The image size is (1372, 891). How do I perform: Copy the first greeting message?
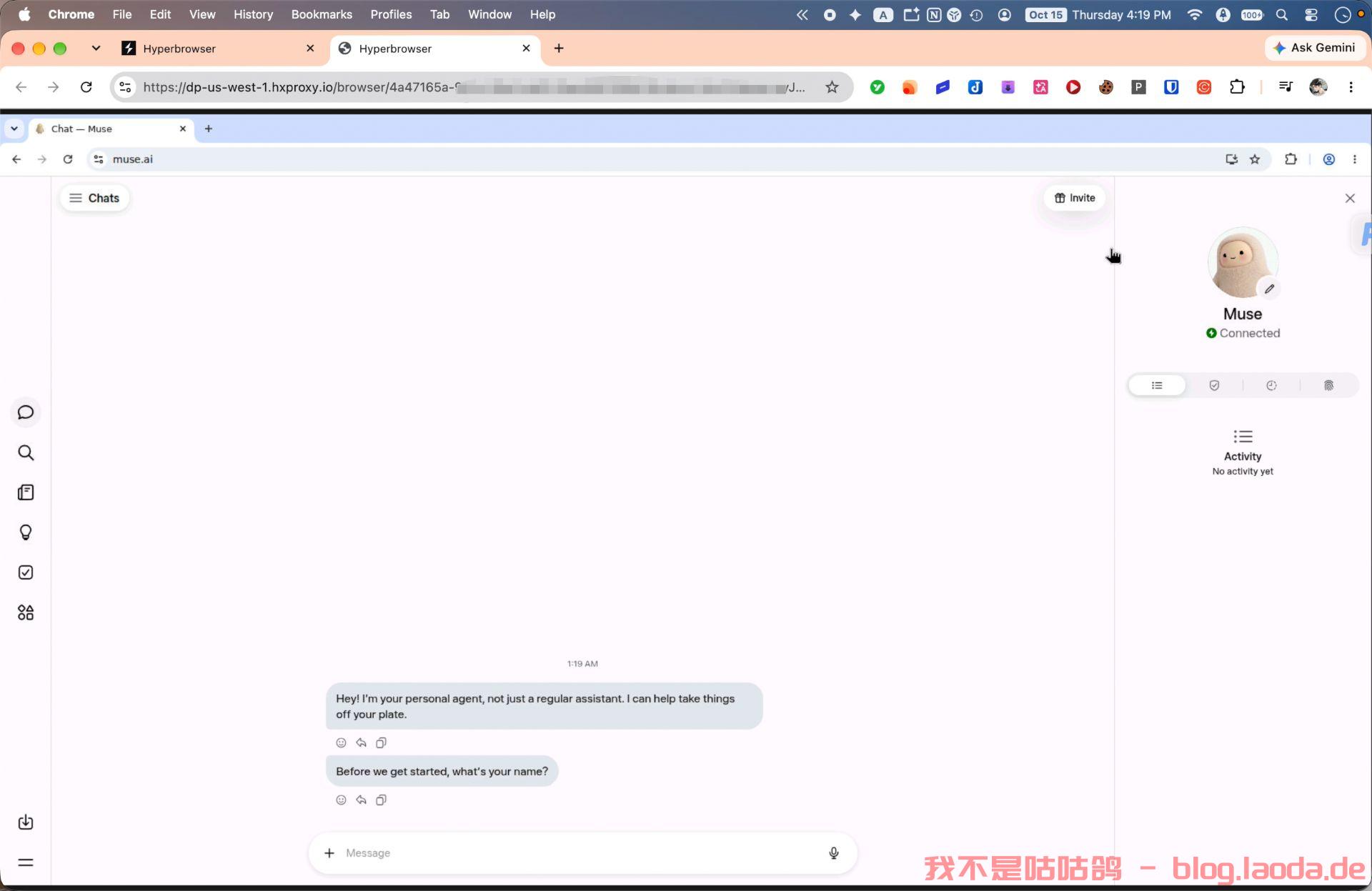click(381, 742)
